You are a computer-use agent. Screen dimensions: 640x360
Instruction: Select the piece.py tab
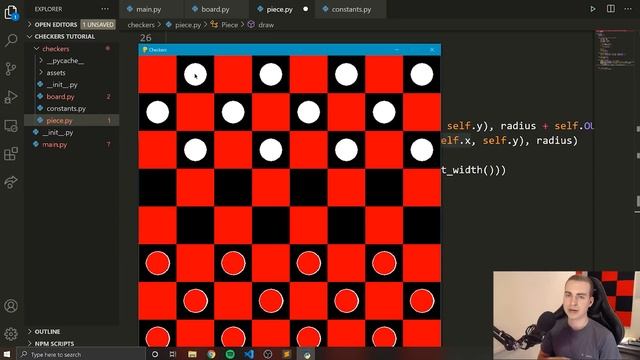[x=280, y=9]
